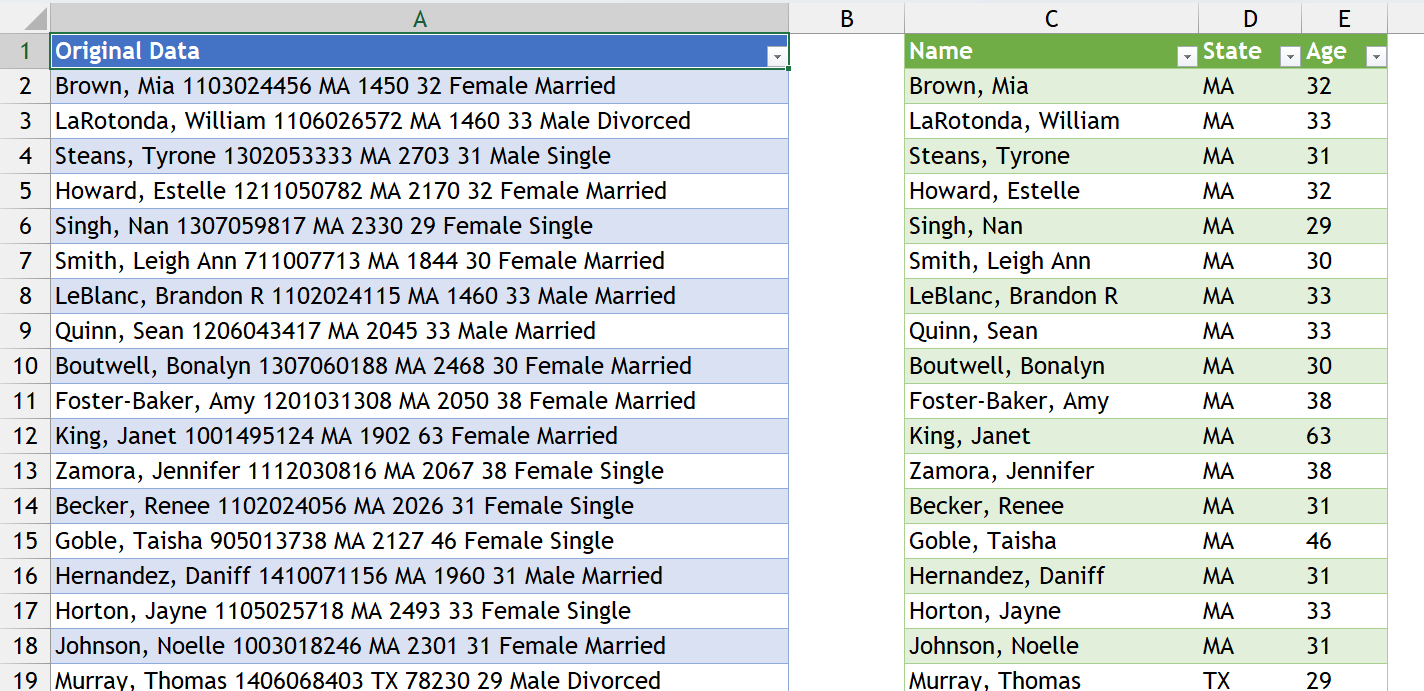Open the State column filter dropdown

click(1289, 58)
